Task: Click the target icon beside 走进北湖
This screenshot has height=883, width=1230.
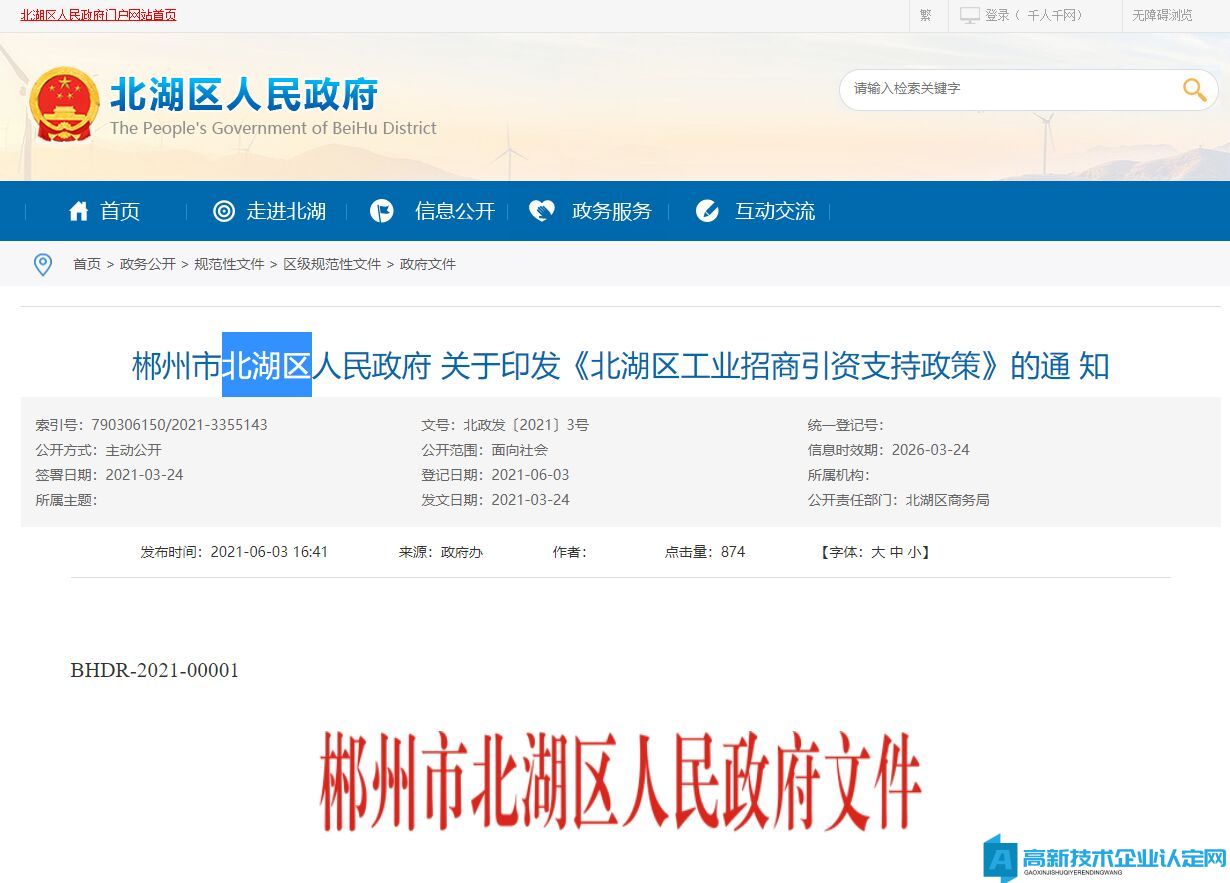Action: coord(224,211)
